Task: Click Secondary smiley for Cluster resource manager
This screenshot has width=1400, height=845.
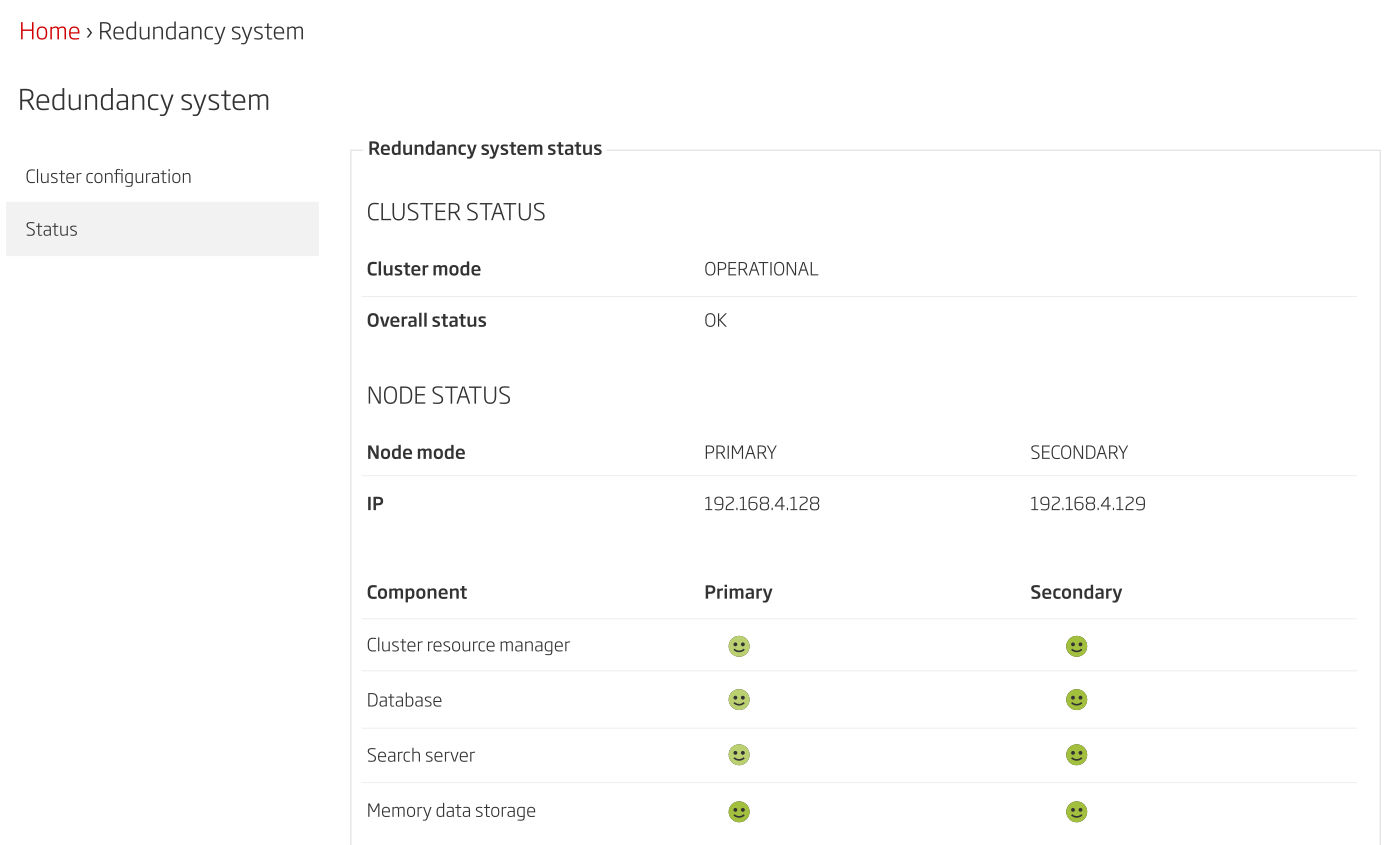Action: pos(1076,646)
